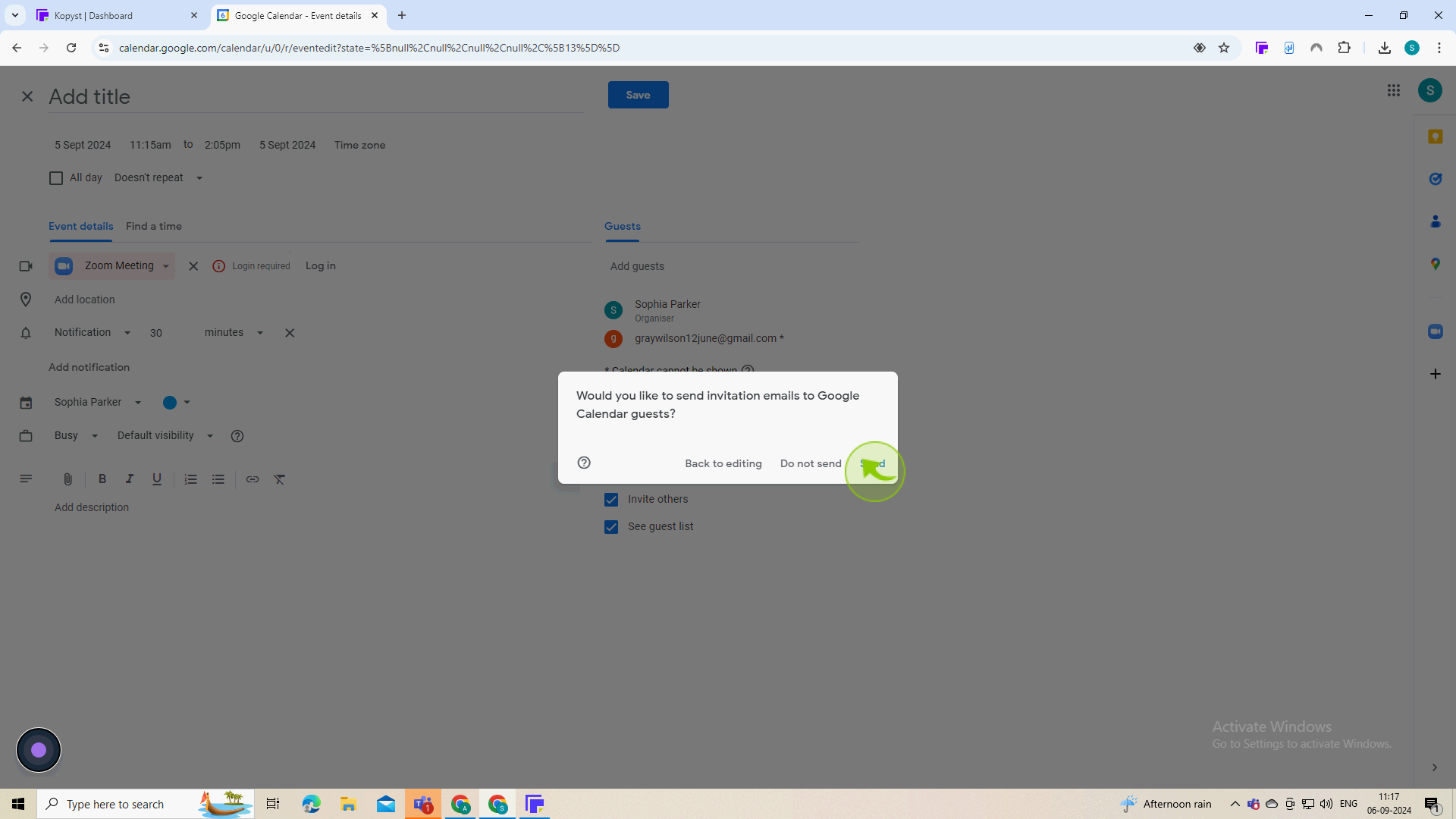The image size is (1456, 819).
Task: Click the Kopyst recorder purple button
Action: [x=39, y=750]
